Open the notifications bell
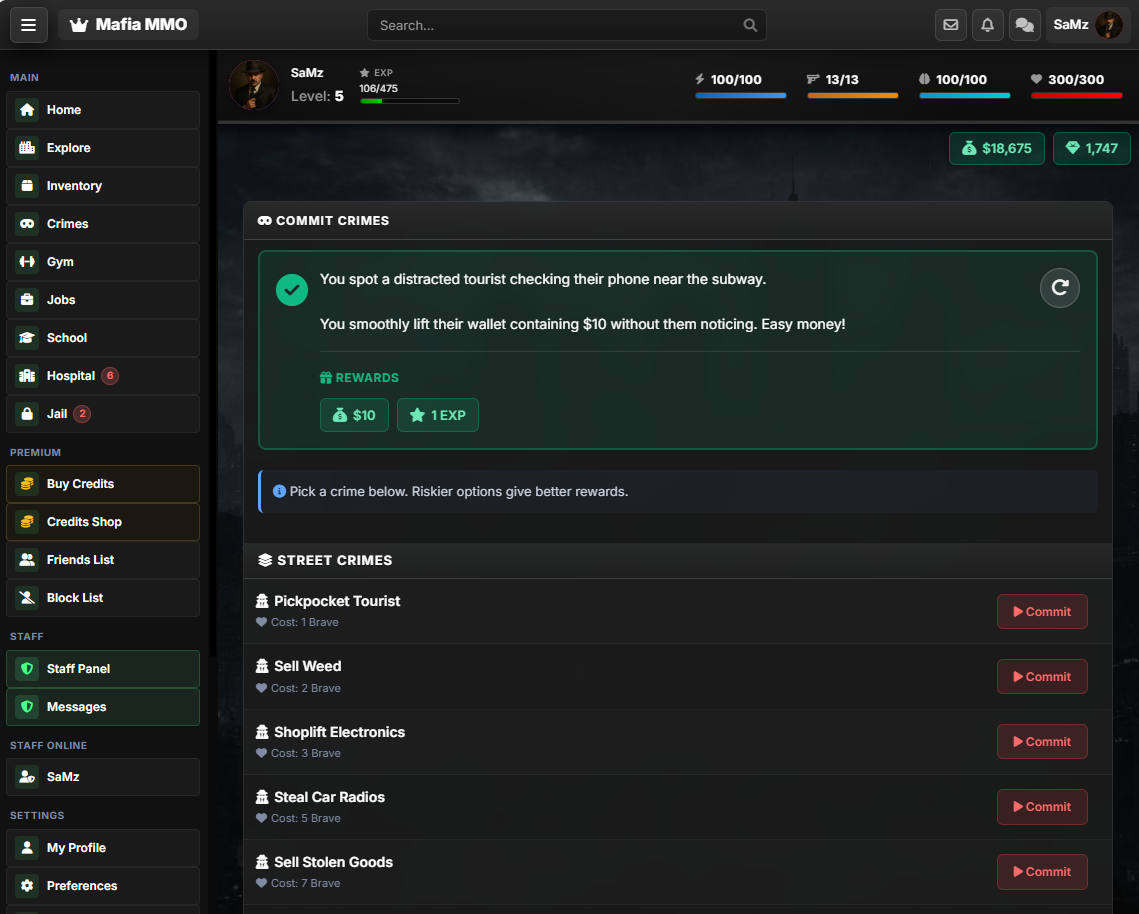Viewport: 1139px width, 914px height. 987,25
